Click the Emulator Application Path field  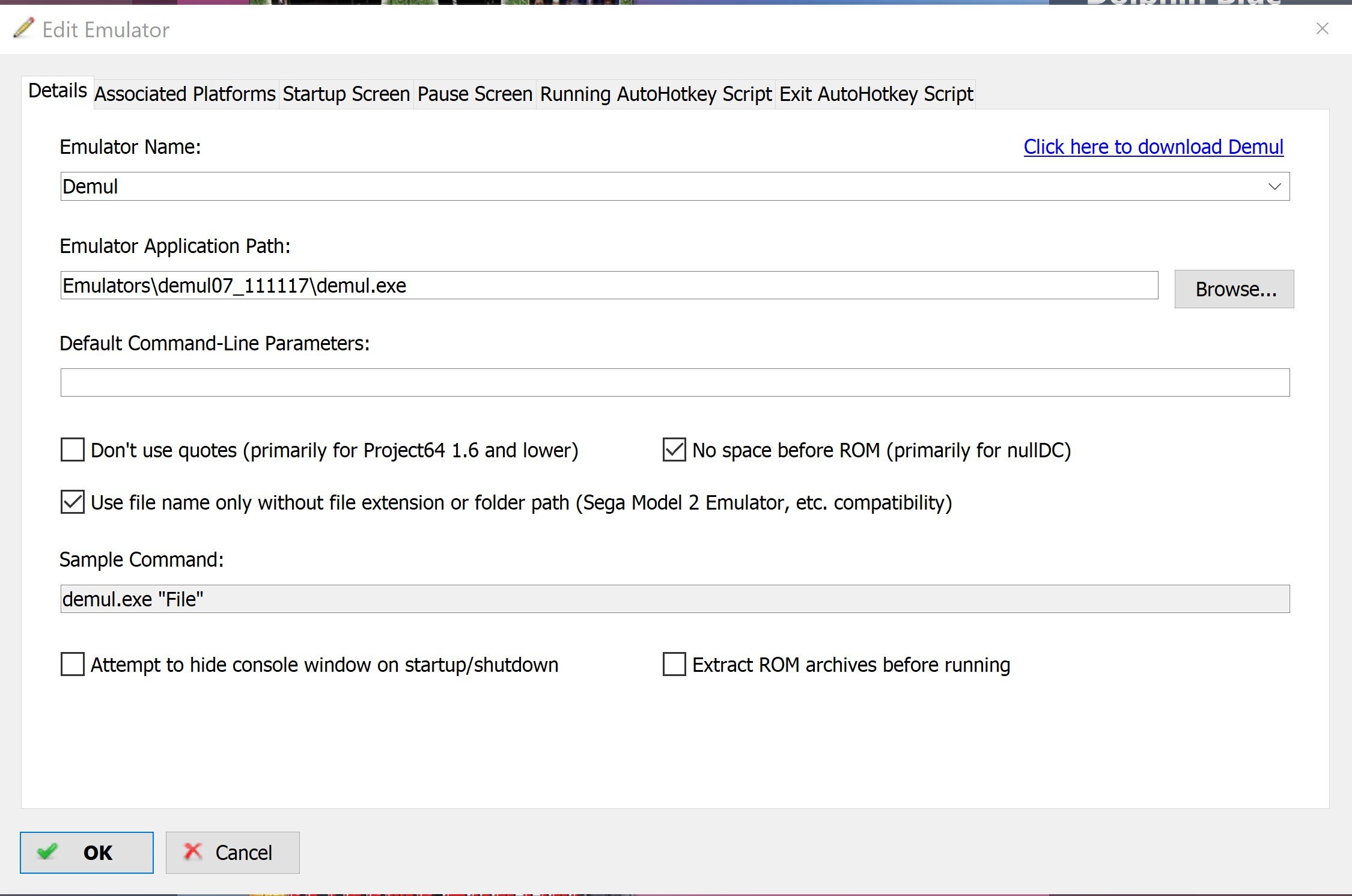pos(609,285)
